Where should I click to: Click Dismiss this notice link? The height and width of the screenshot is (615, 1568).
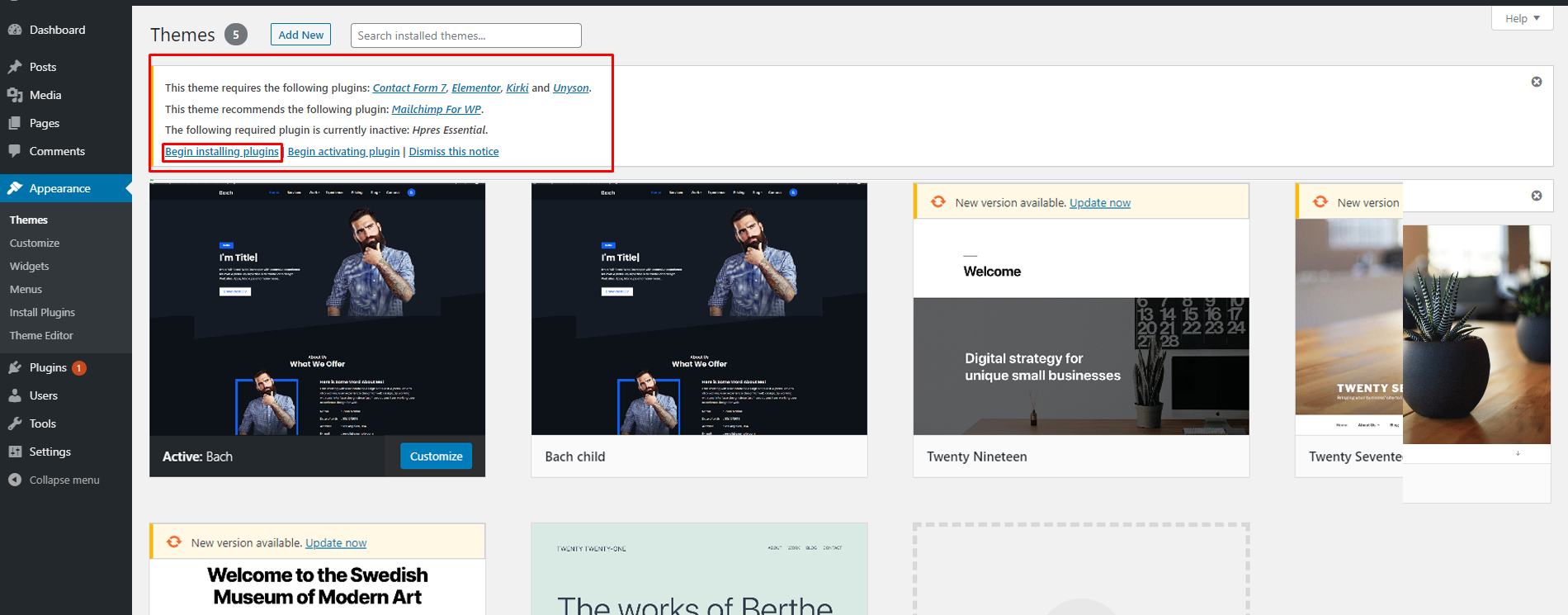(454, 151)
